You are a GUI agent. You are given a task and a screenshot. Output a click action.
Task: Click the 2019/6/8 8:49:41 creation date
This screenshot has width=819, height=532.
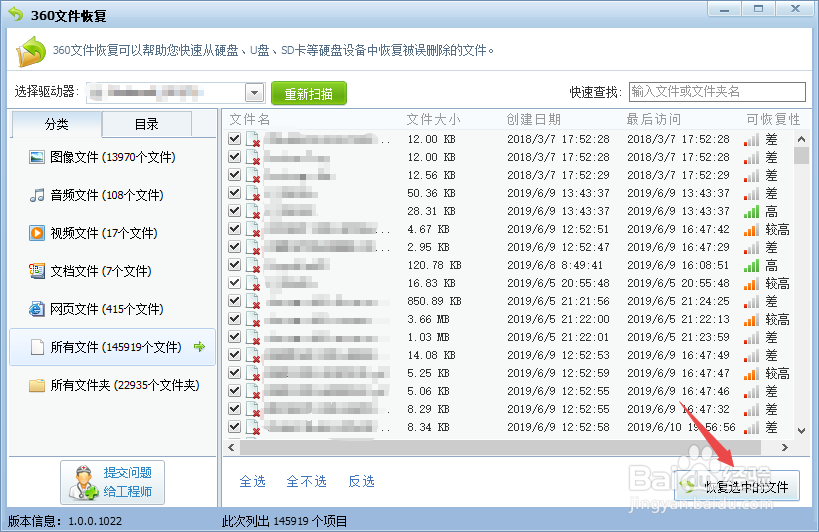pyautogui.click(x=555, y=265)
